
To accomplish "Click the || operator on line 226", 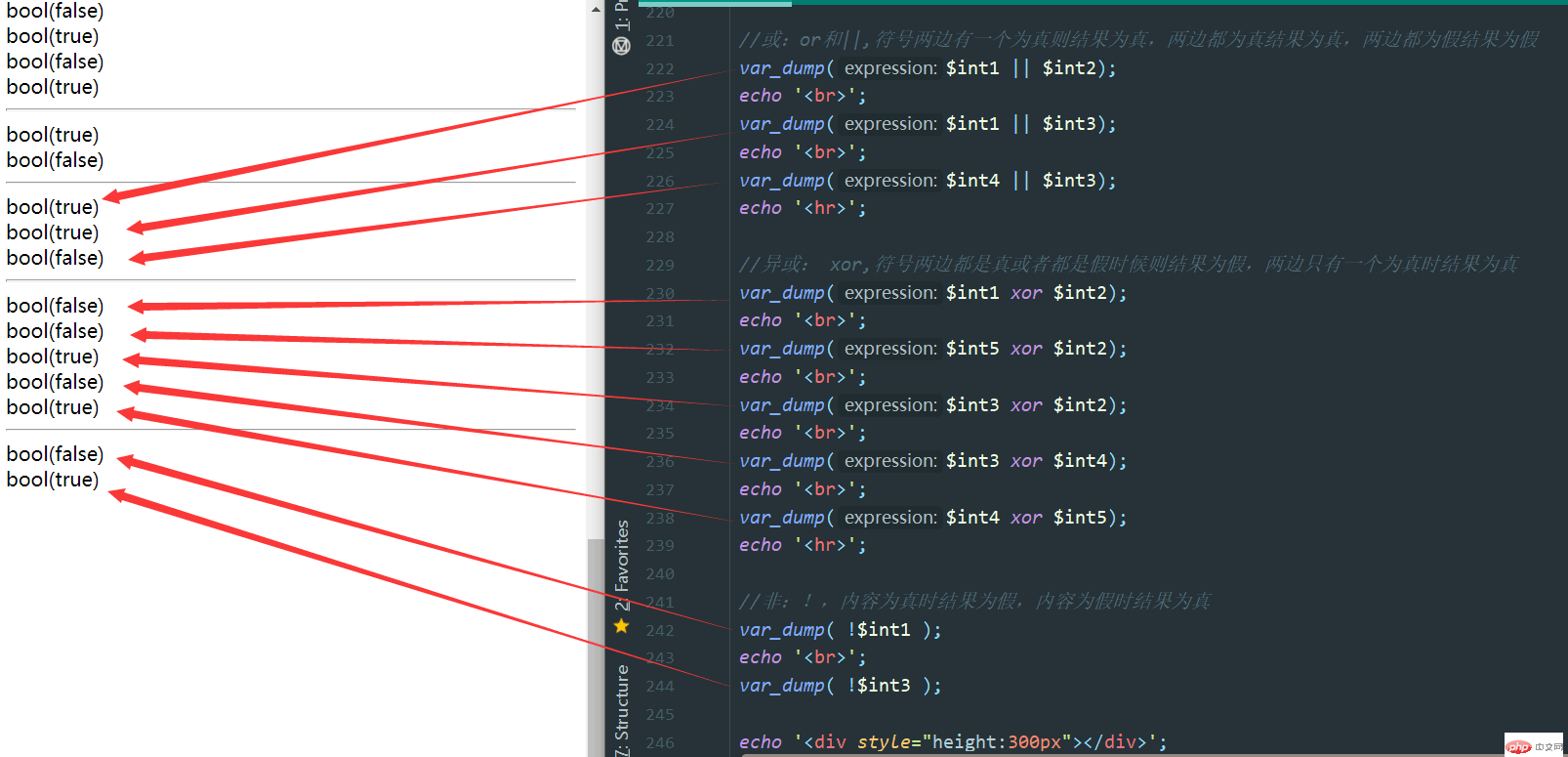I will coord(1021,180).
